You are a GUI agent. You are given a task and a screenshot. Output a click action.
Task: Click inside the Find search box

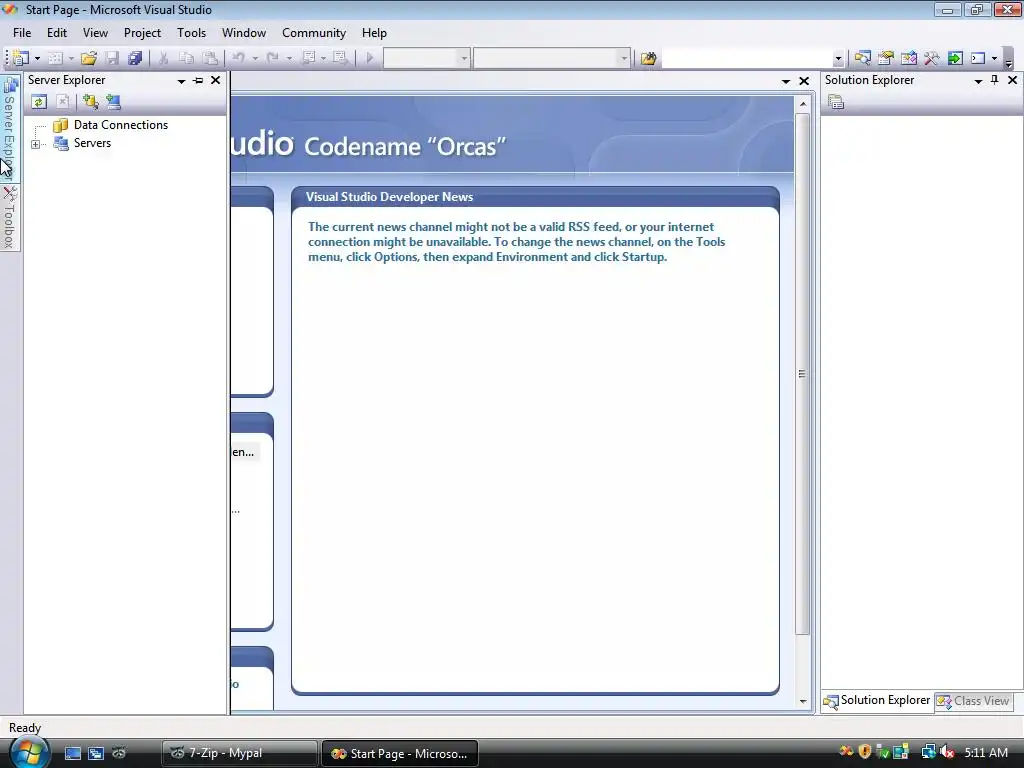tap(746, 58)
